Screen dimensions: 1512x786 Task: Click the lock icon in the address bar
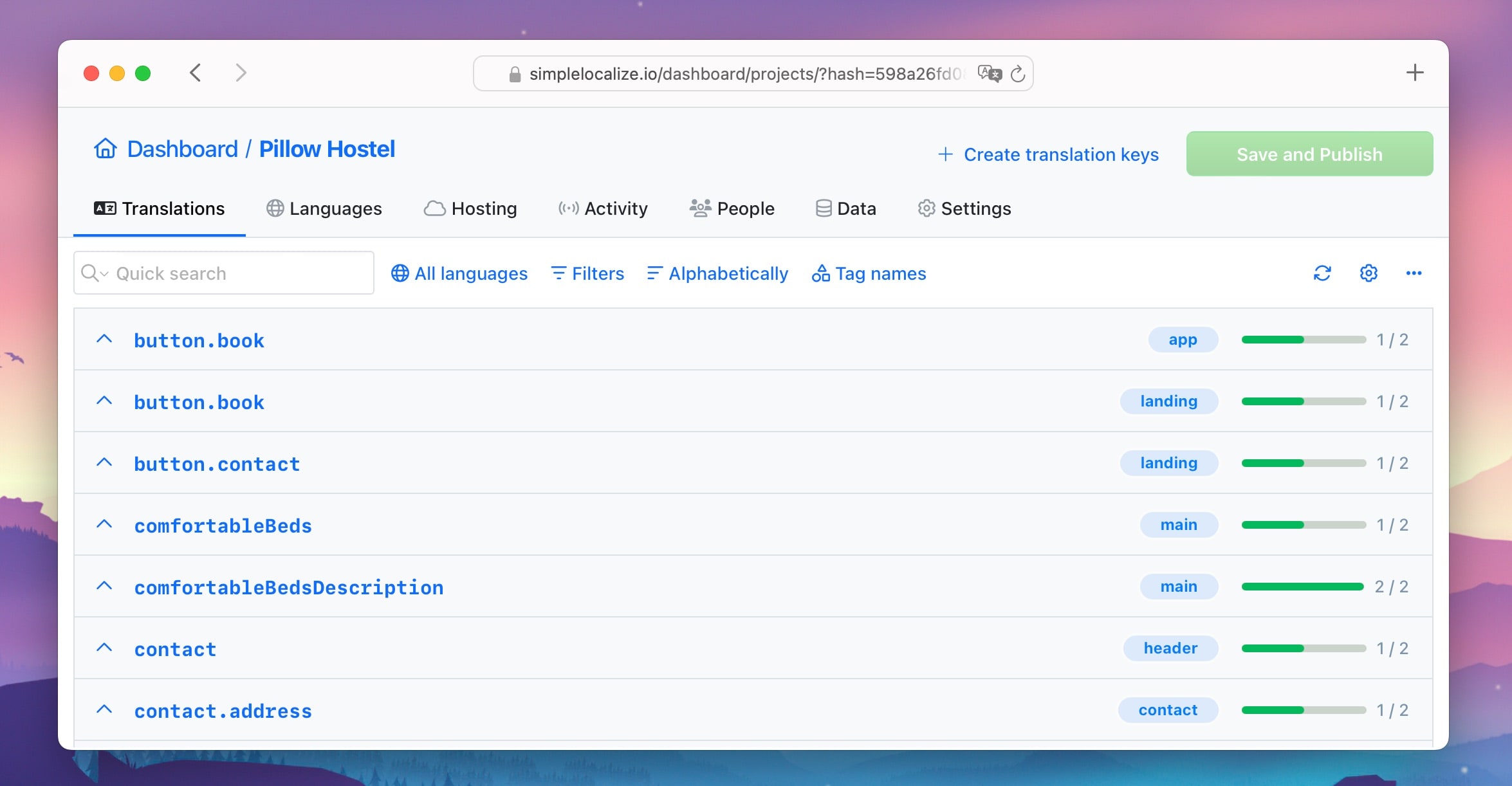pos(515,75)
